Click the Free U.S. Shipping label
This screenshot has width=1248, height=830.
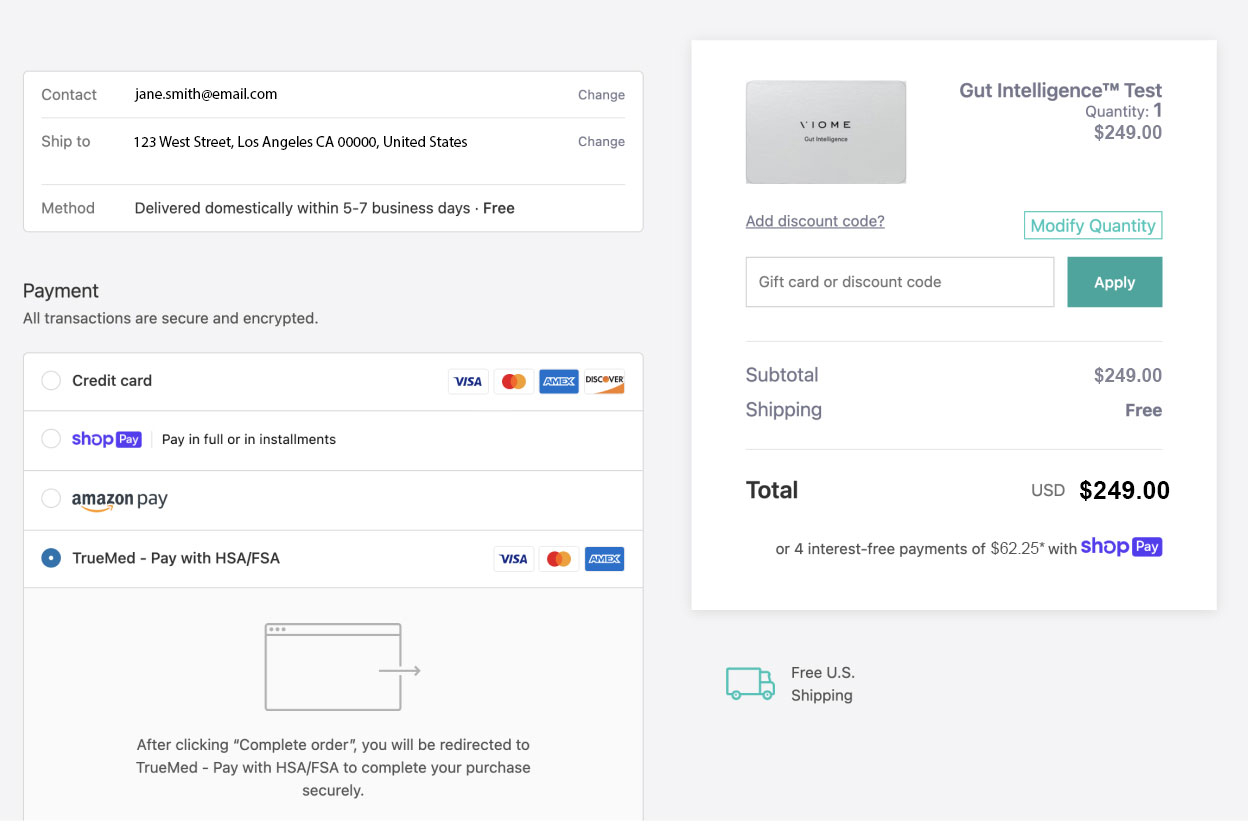[x=823, y=684]
